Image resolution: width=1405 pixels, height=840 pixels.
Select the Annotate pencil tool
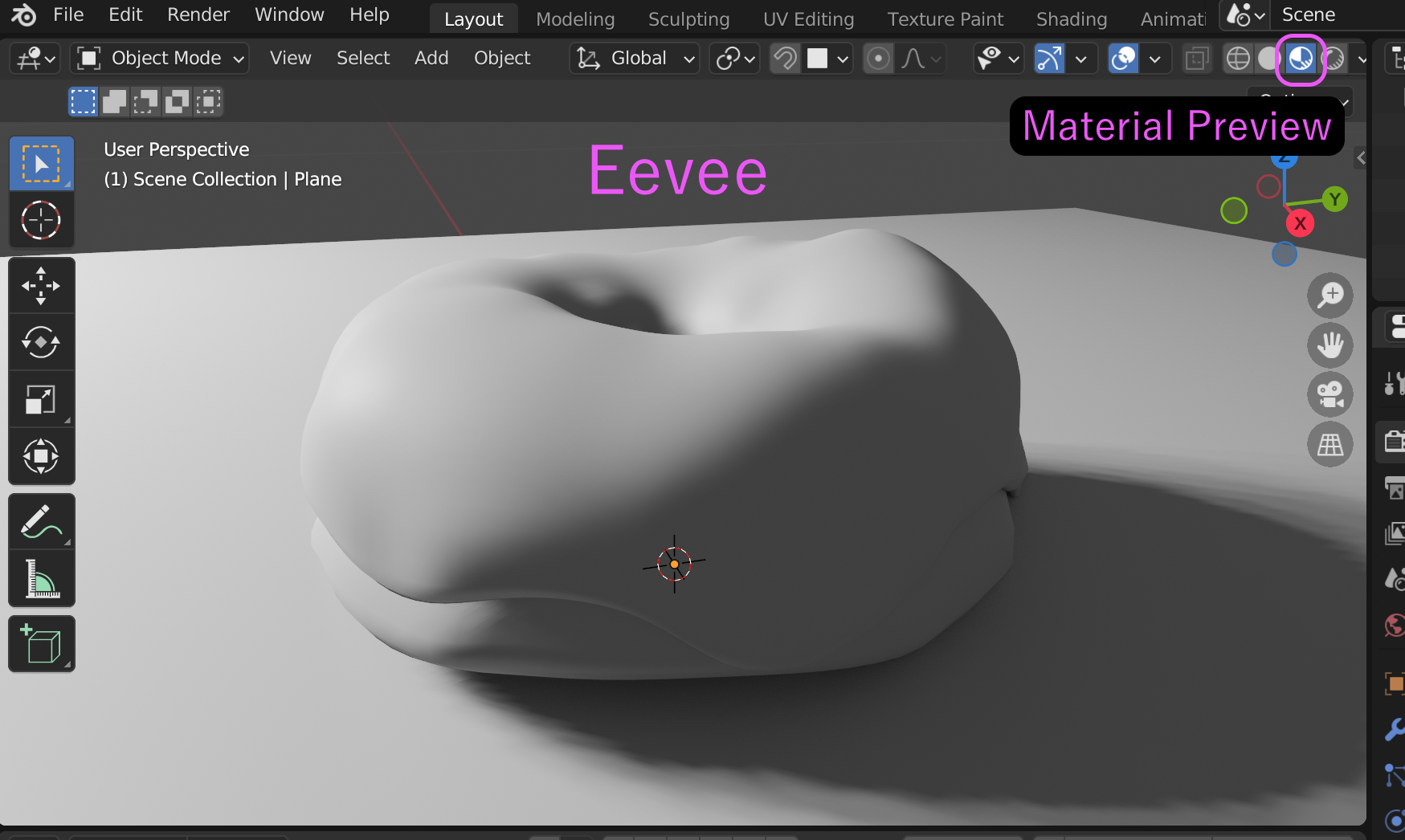point(41,522)
